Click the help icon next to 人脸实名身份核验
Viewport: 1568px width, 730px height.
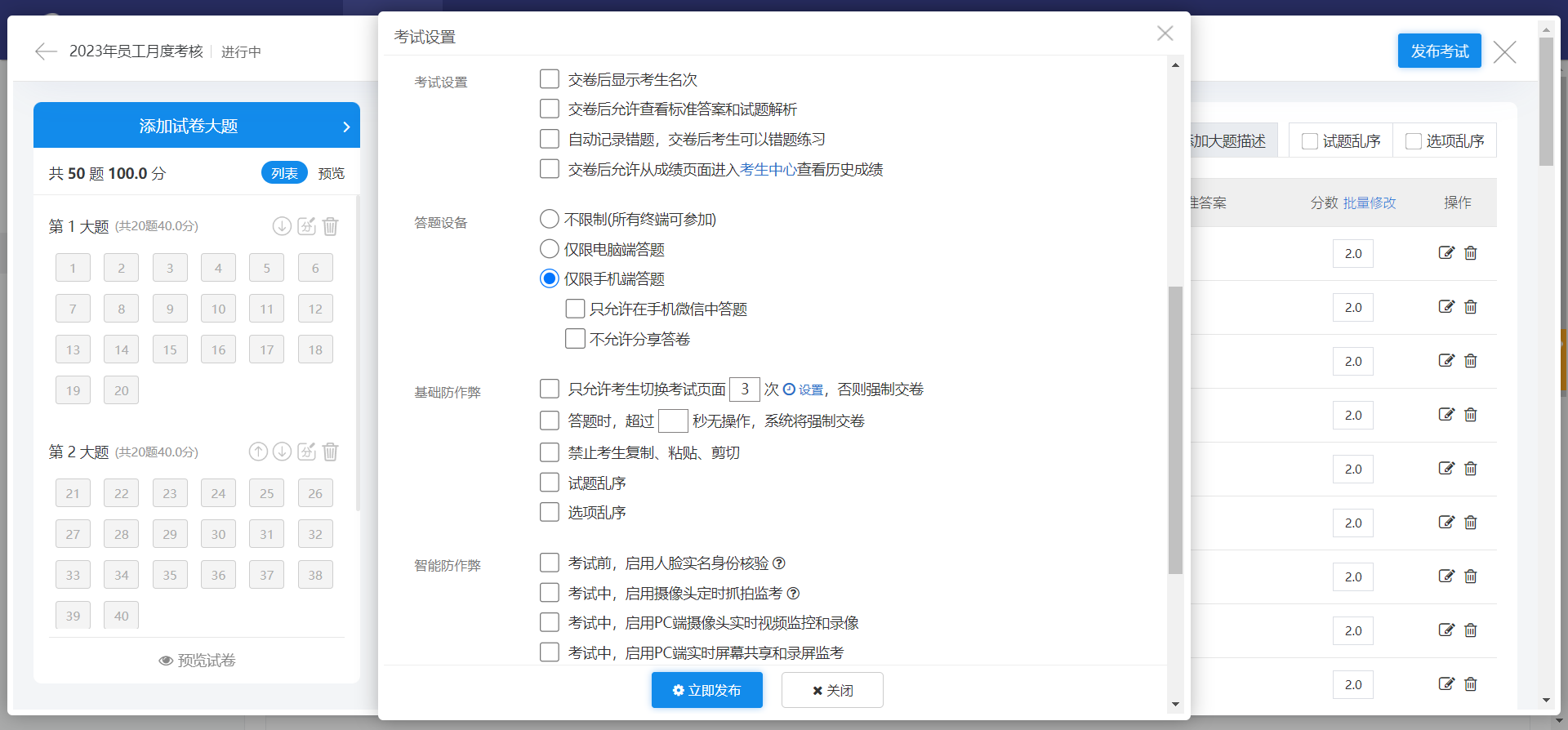coord(779,563)
